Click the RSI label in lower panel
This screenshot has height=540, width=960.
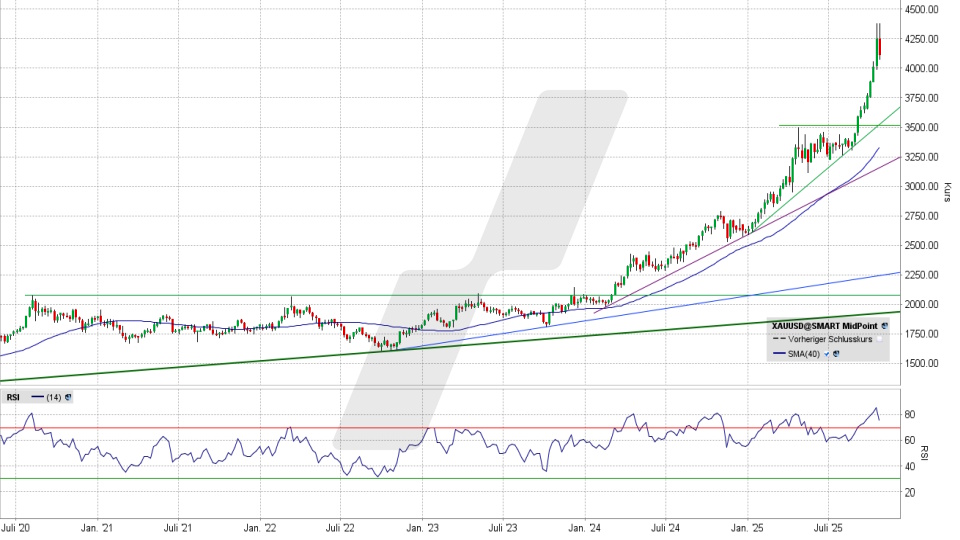click(14, 397)
